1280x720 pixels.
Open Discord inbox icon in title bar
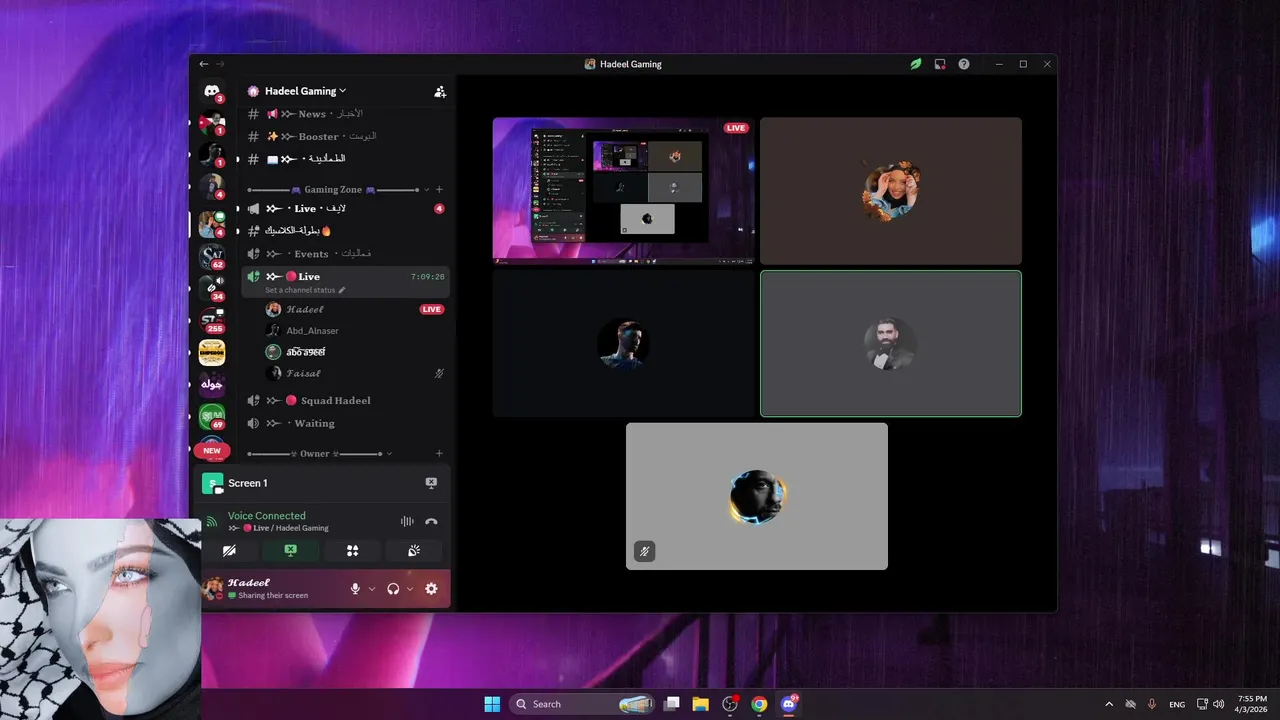[x=940, y=64]
